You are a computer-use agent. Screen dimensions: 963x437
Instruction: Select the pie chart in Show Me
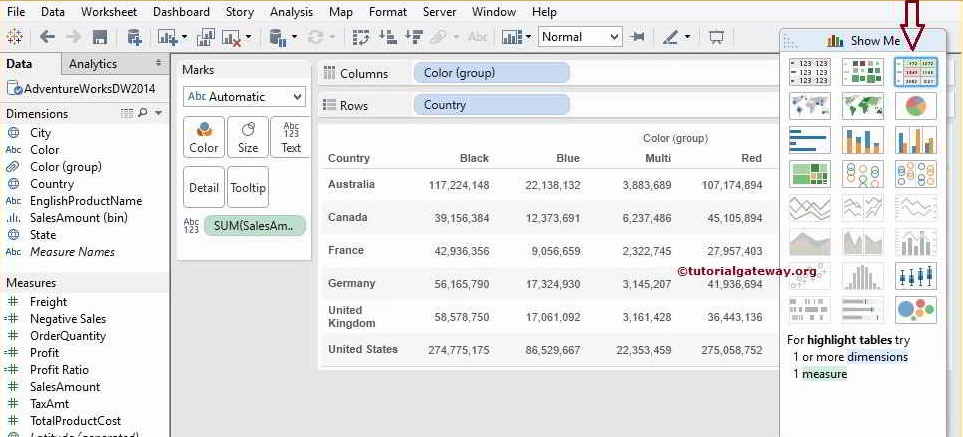point(916,106)
